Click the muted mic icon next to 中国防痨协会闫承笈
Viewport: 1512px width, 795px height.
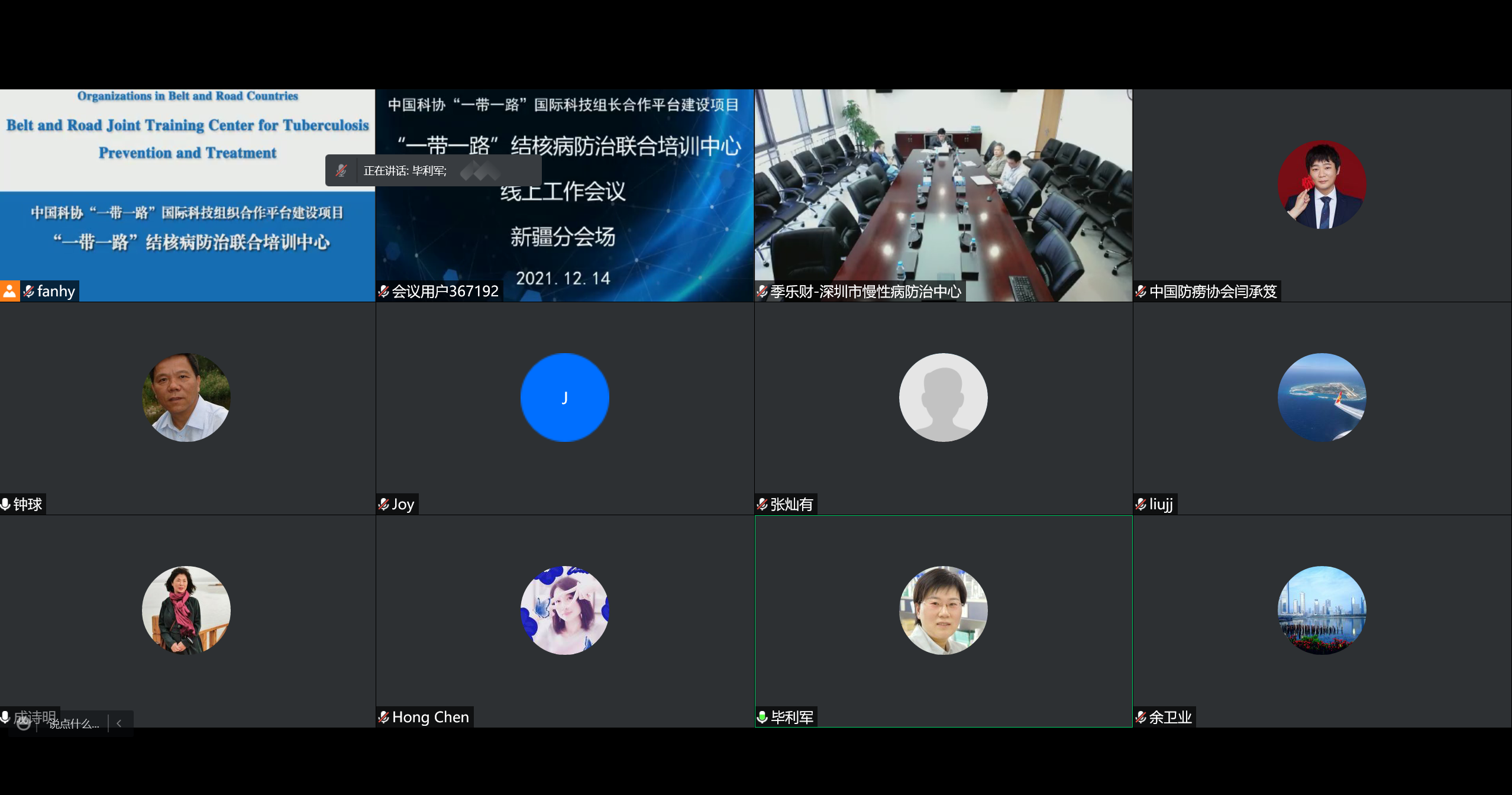pyautogui.click(x=1141, y=291)
